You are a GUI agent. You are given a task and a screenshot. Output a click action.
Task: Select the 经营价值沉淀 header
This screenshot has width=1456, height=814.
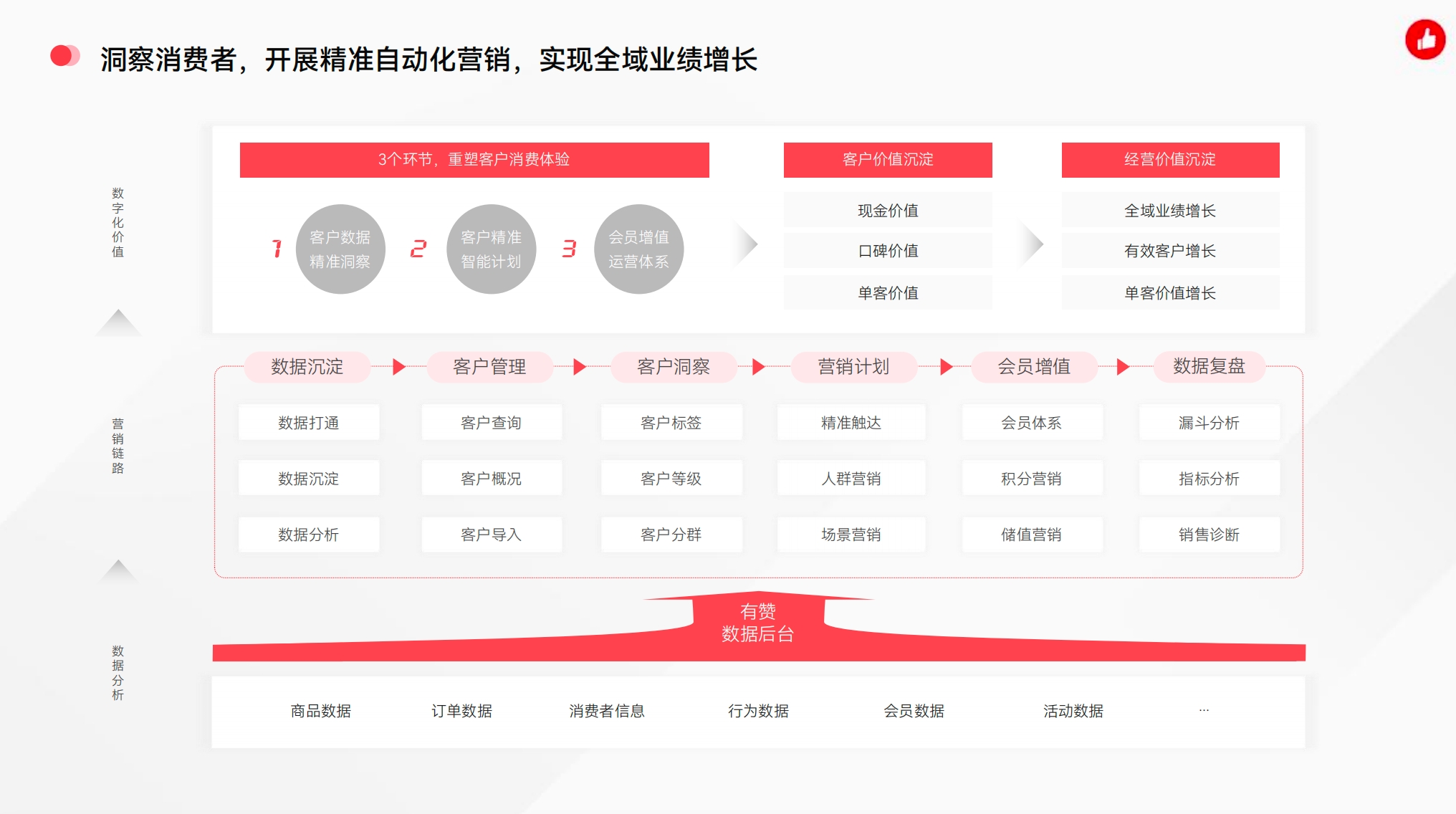pos(1170,160)
